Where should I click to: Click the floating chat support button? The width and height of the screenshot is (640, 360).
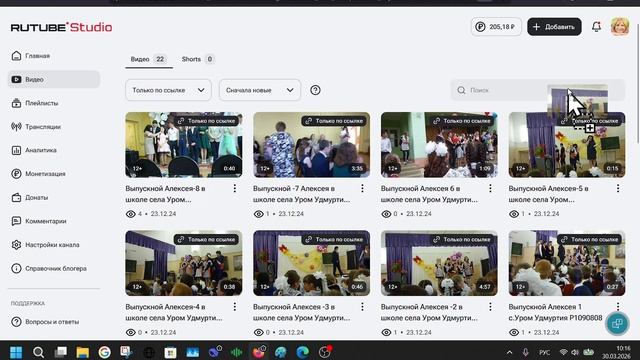(x=617, y=324)
